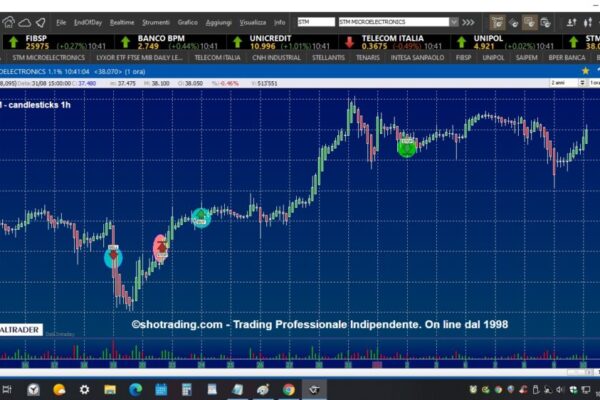Screen dimensions: 600x400
Task: Click the pink up-arrow signal marker on chart
Action: click(161, 248)
